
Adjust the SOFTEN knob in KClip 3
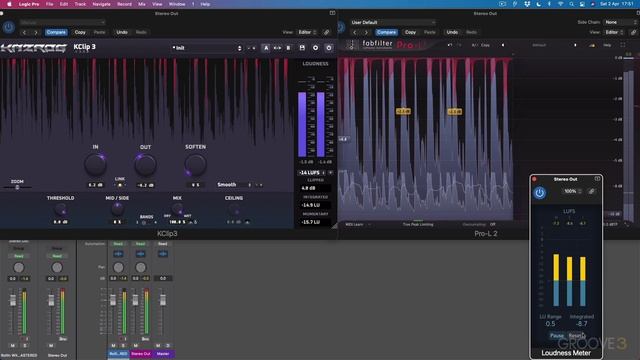pos(195,164)
